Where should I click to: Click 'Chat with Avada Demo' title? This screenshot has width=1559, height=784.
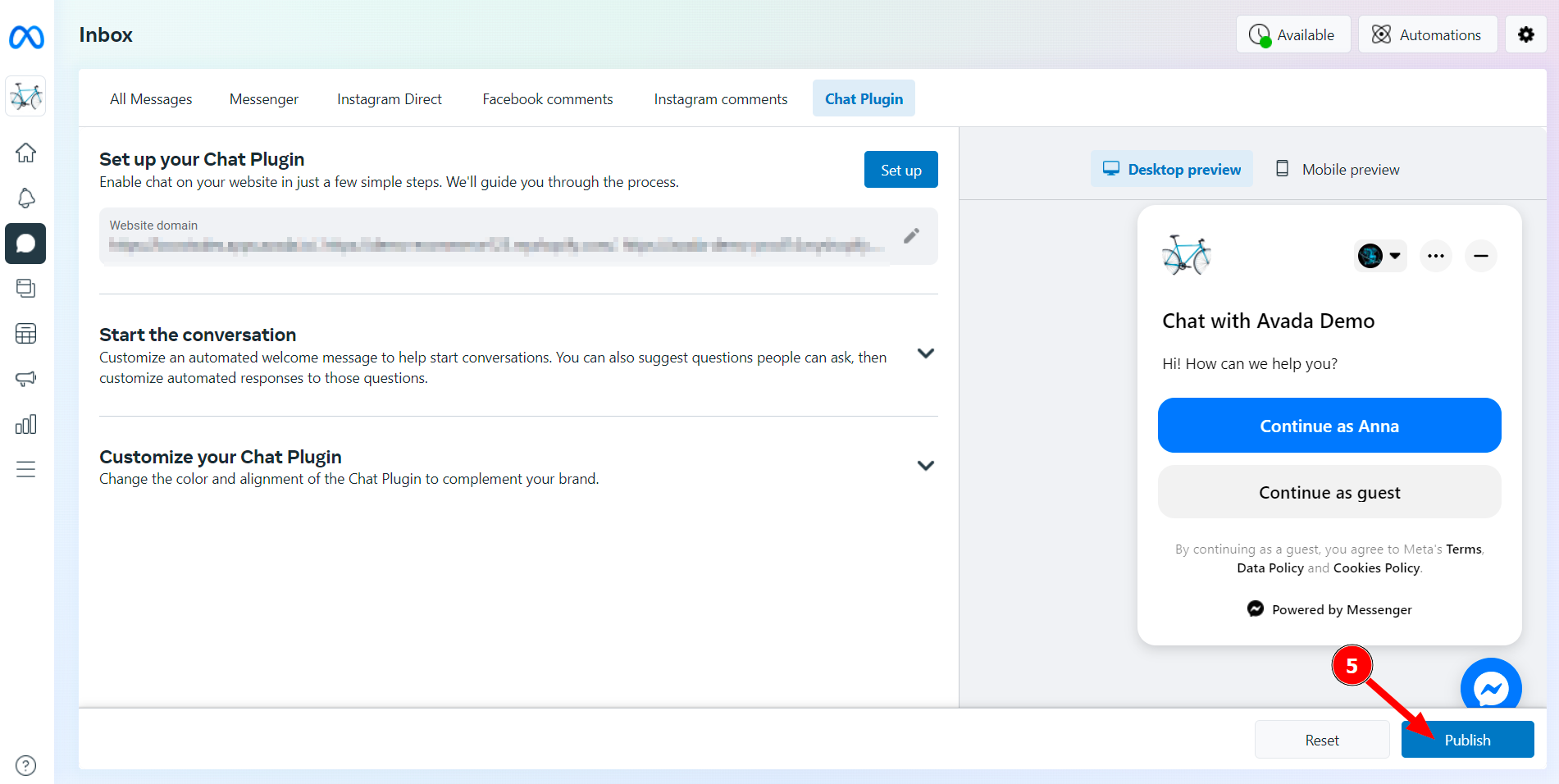coord(1268,321)
